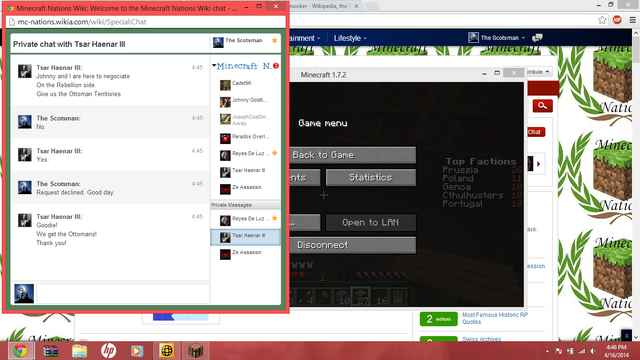This screenshot has width=640, height=360.
Task: Open the Ze Assassin private message chat
Action: pyautogui.click(x=245, y=254)
